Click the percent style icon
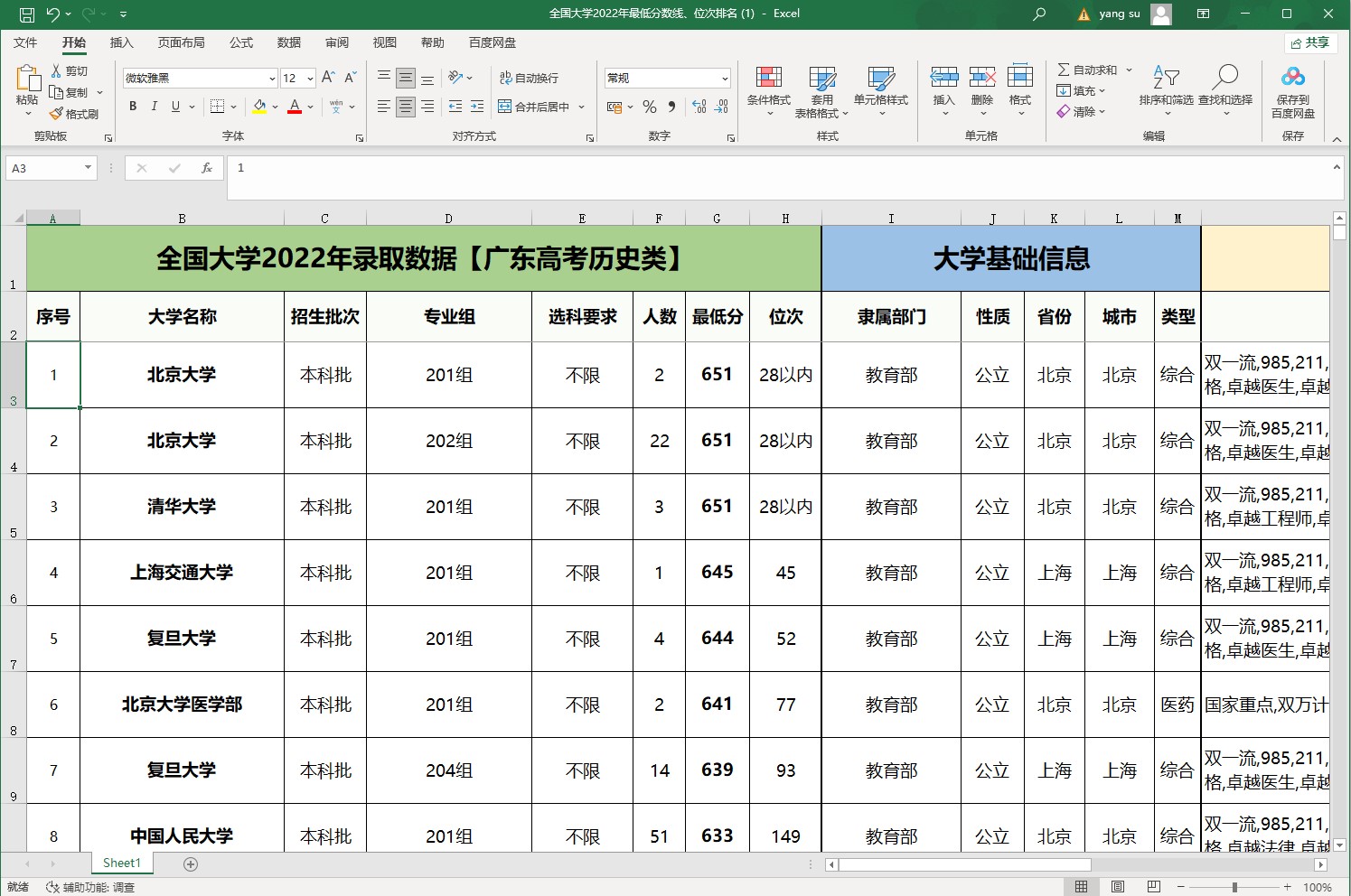 click(649, 107)
